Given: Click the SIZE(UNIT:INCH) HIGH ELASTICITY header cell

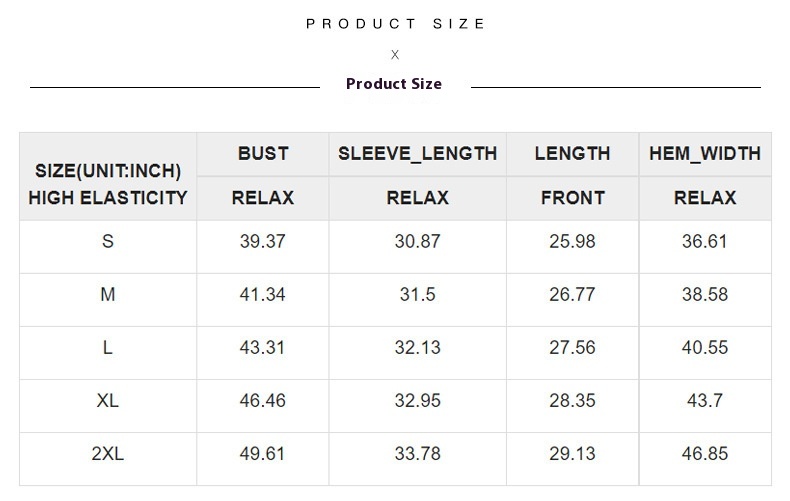Looking at the screenshot, I should click(108, 176).
